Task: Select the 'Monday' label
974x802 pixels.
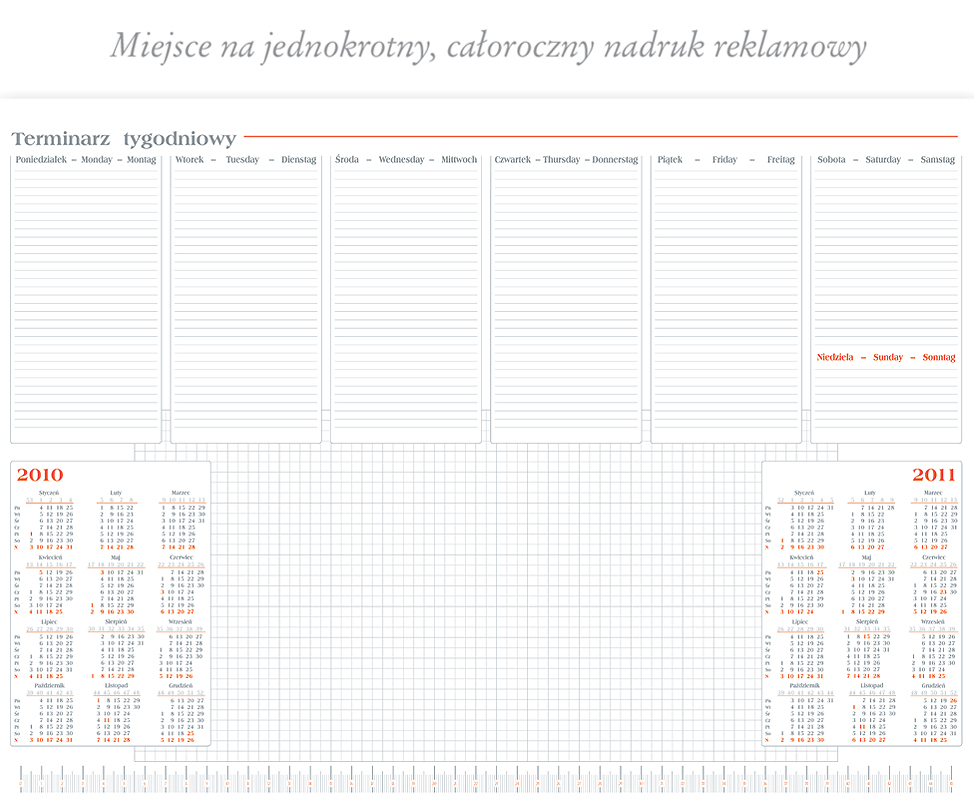Action: [x=97, y=160]
